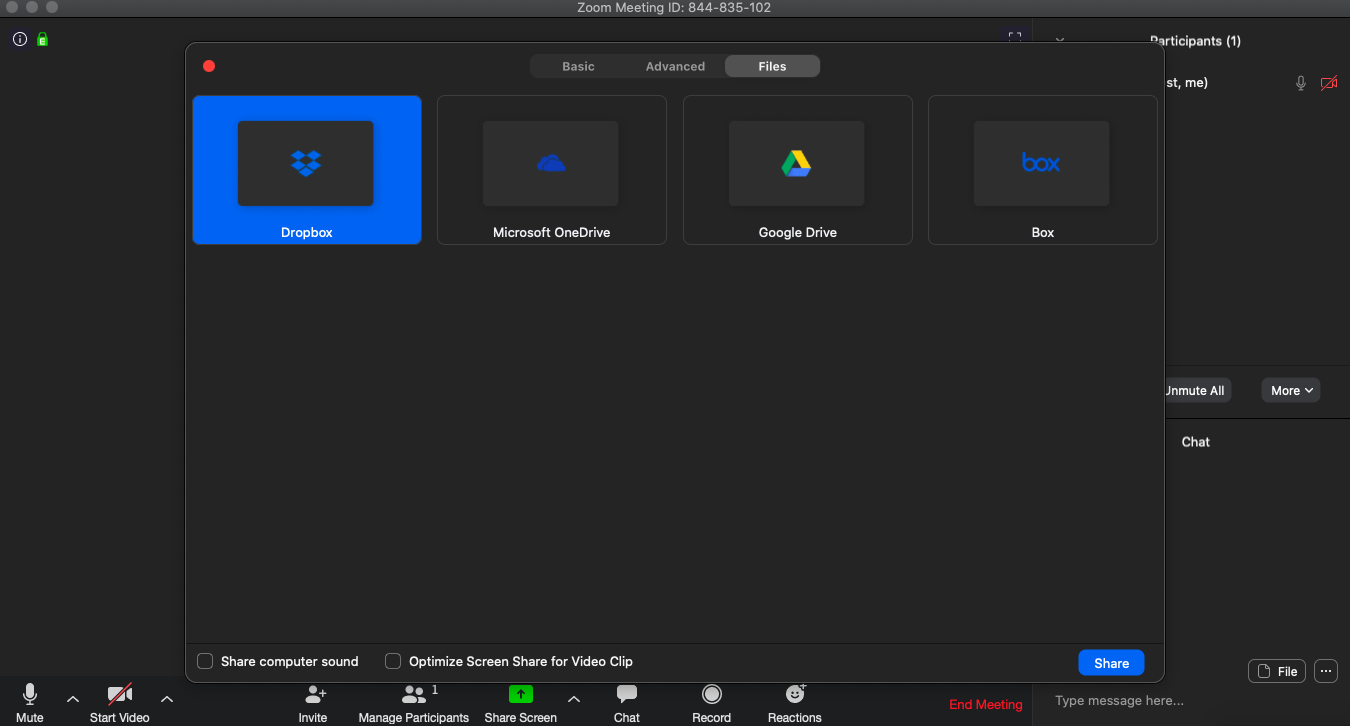Screen dimensions: 1350x726
Task: Click Unmute All in Participants panel
Action: coord(1195,390)
